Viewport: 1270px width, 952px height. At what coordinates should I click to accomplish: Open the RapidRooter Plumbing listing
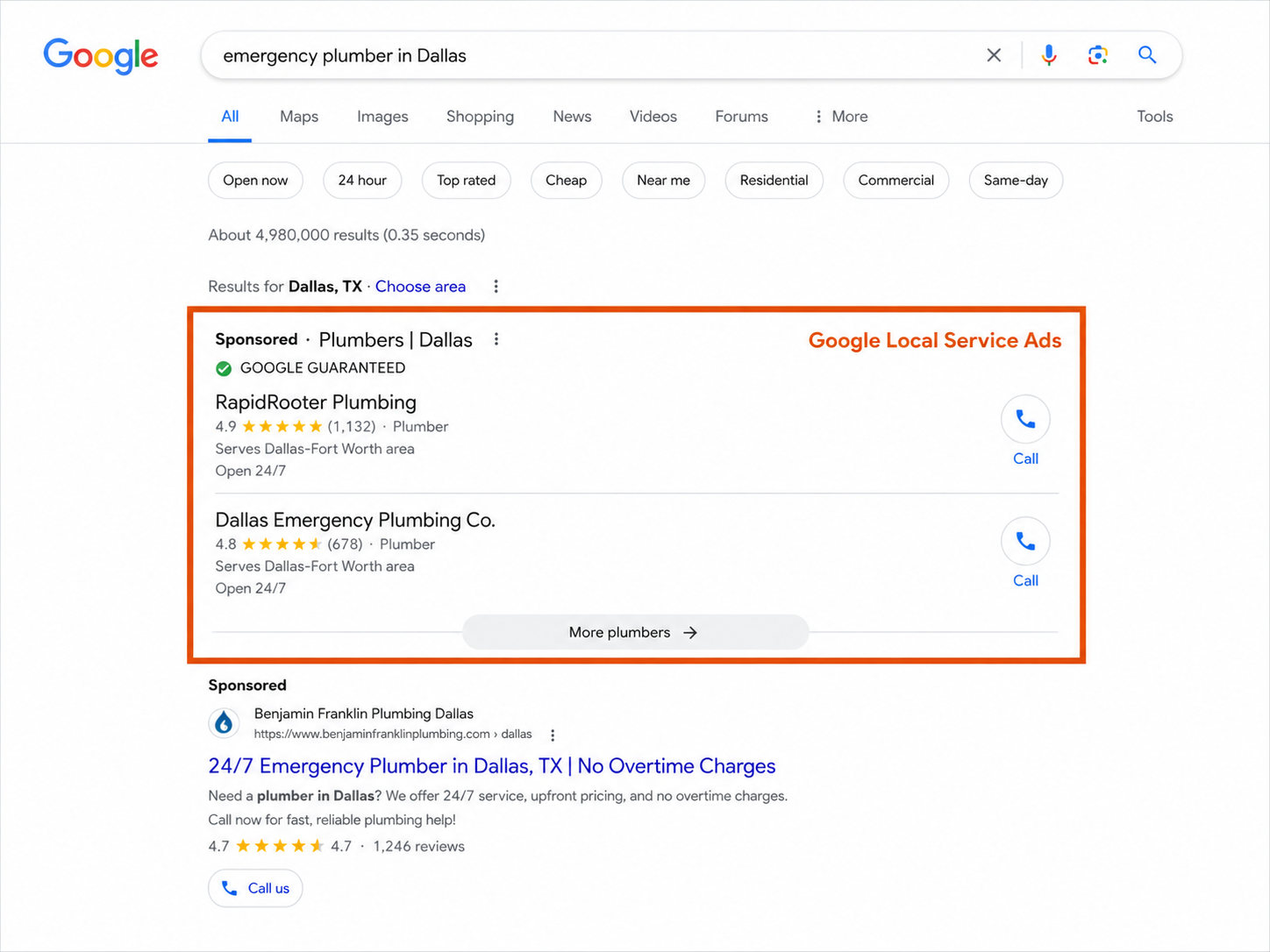pyautogui.click(x=316, y=402)
